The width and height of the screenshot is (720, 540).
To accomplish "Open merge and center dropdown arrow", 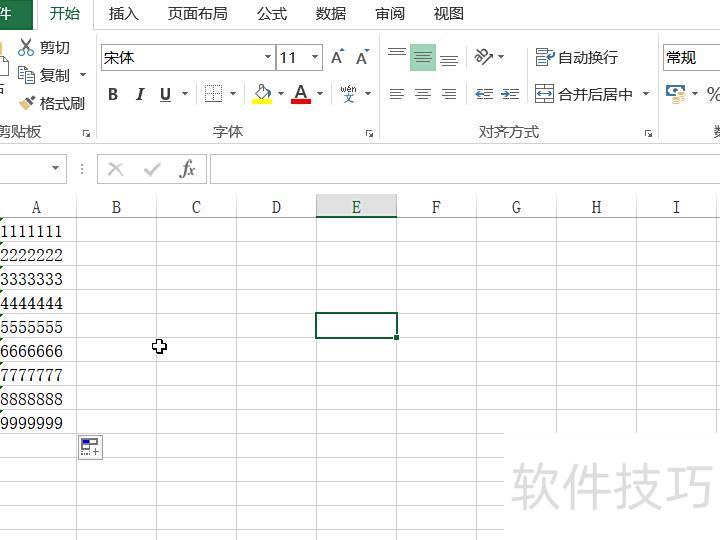I will (646, 94).
